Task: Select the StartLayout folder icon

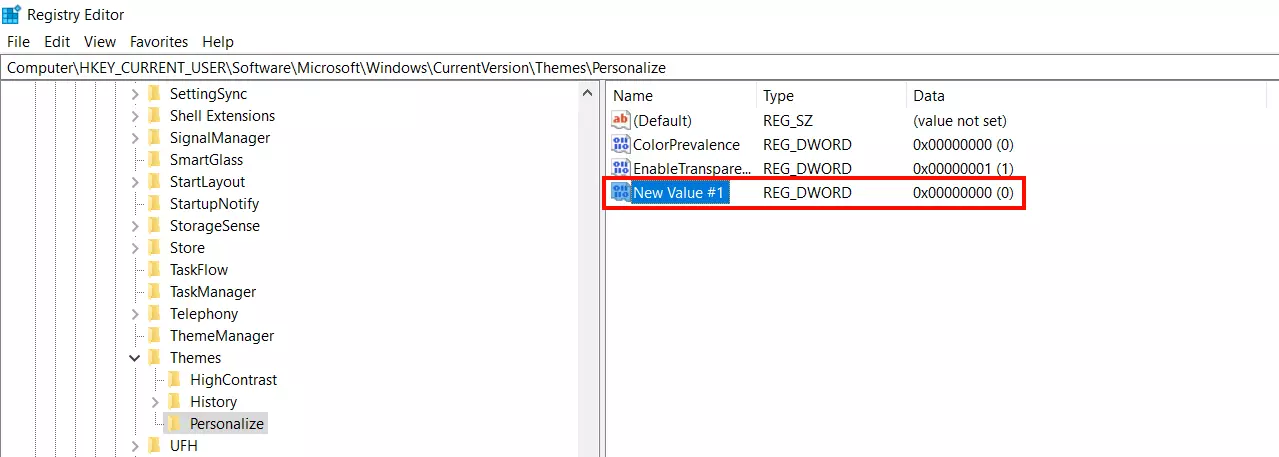Action: pyautogui.click(x=154, y=182)
